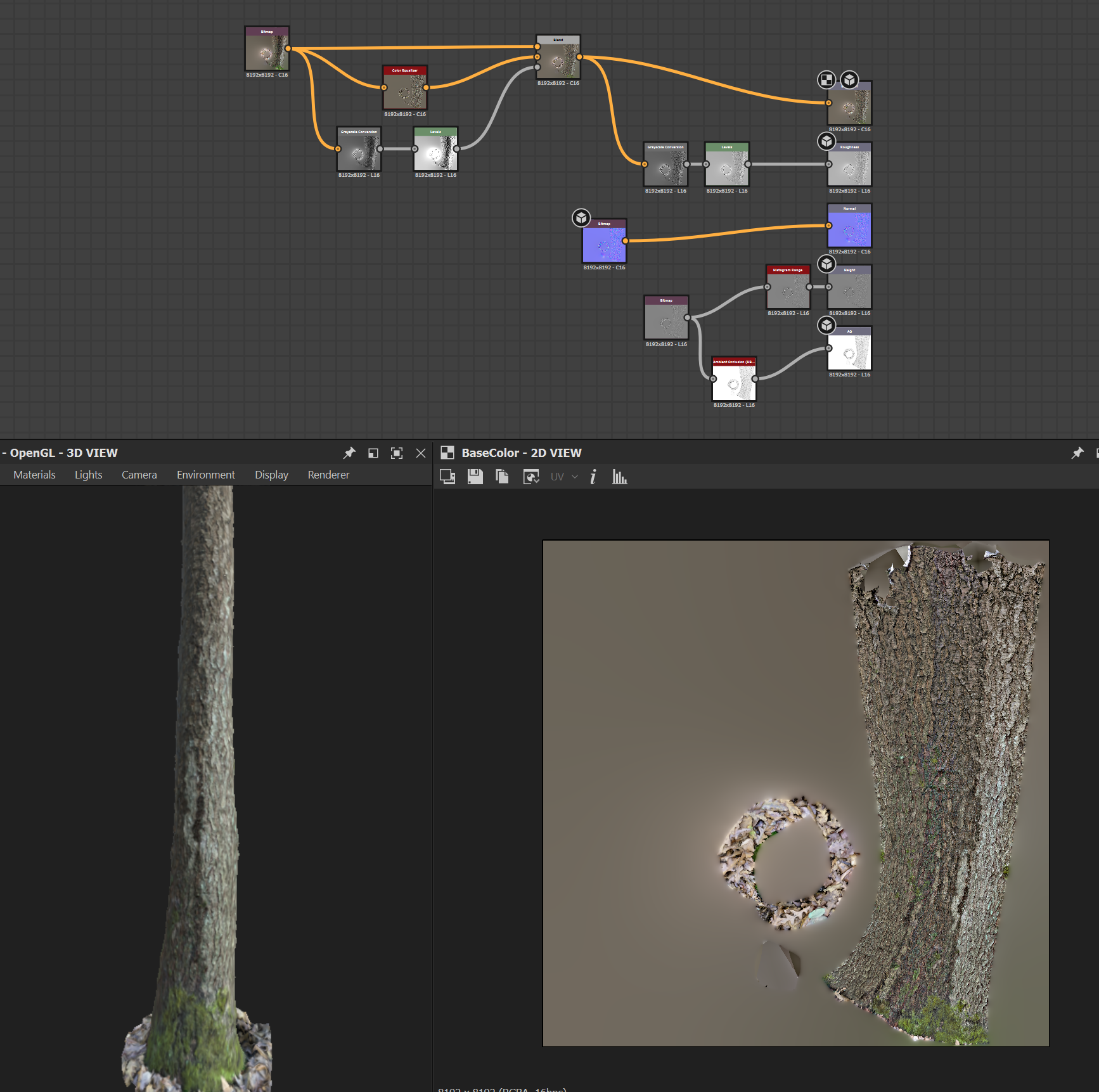Click the 3D cube badge on Roughness node

pyautogui.click(x=826, y=141)
